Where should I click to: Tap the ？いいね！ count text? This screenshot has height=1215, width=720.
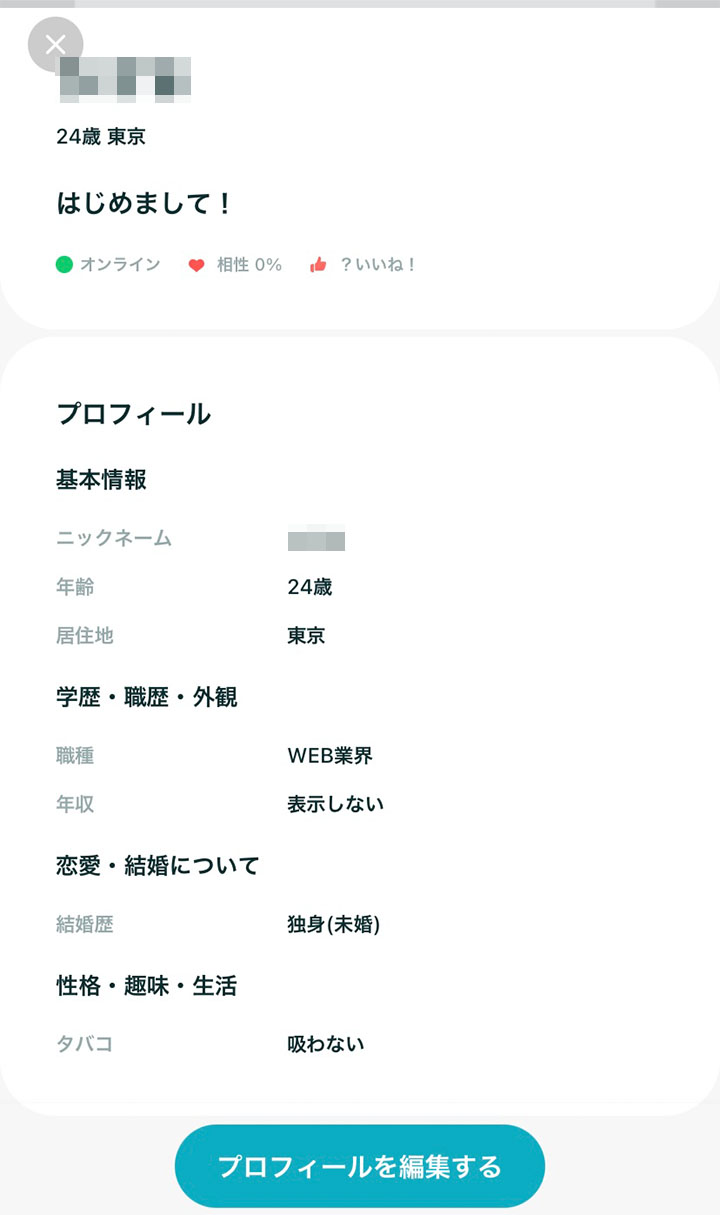point(378,265)
